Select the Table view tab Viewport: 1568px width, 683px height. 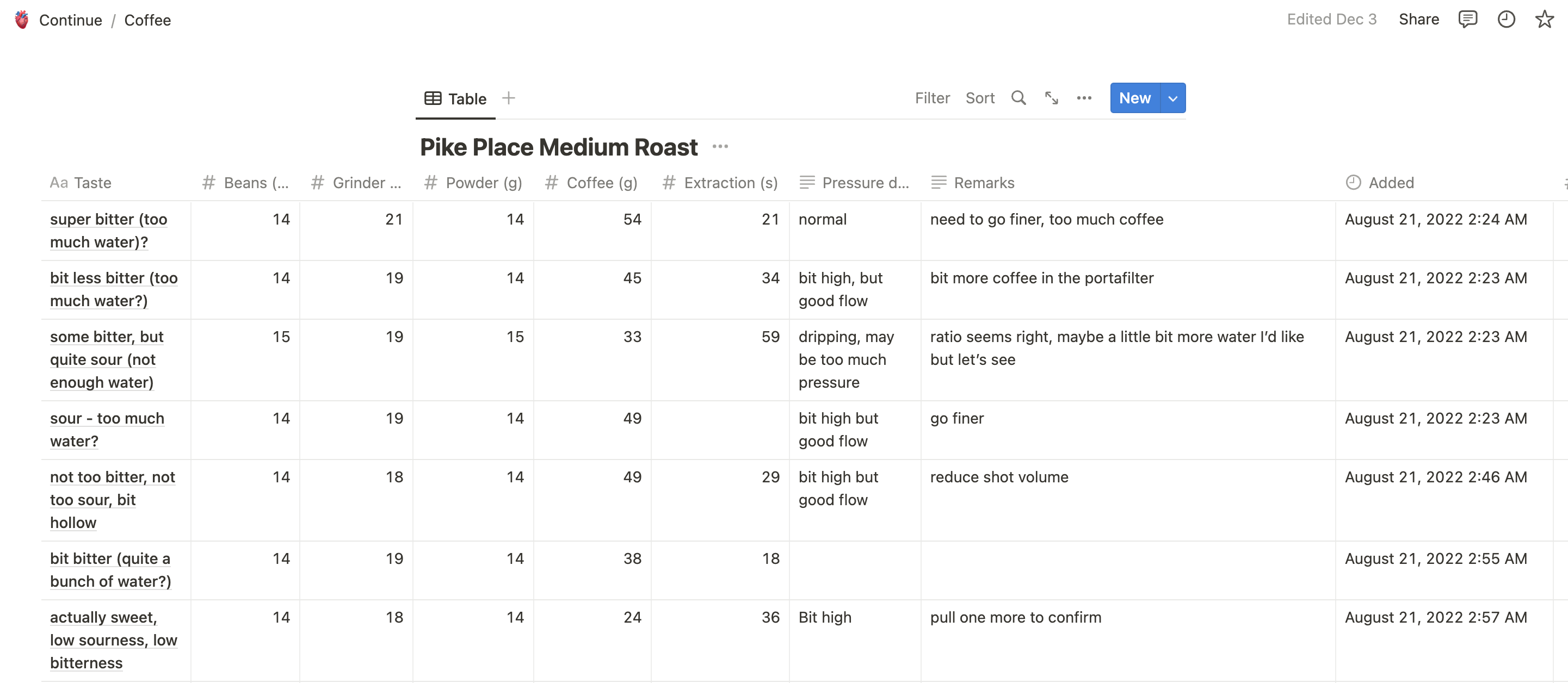tap(455, 98)
